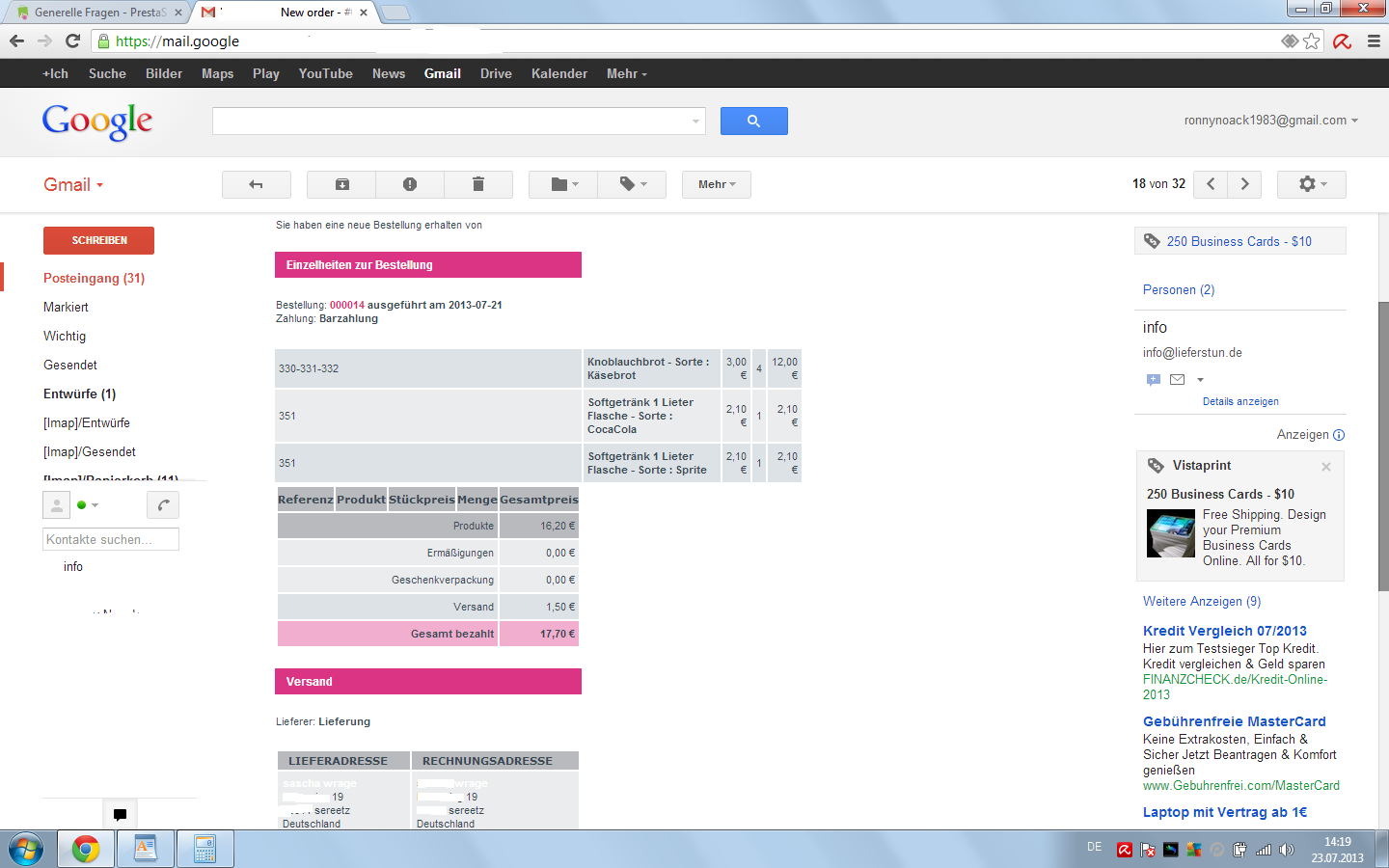Open Drive from the Google bar

click(x=496, y=73)
